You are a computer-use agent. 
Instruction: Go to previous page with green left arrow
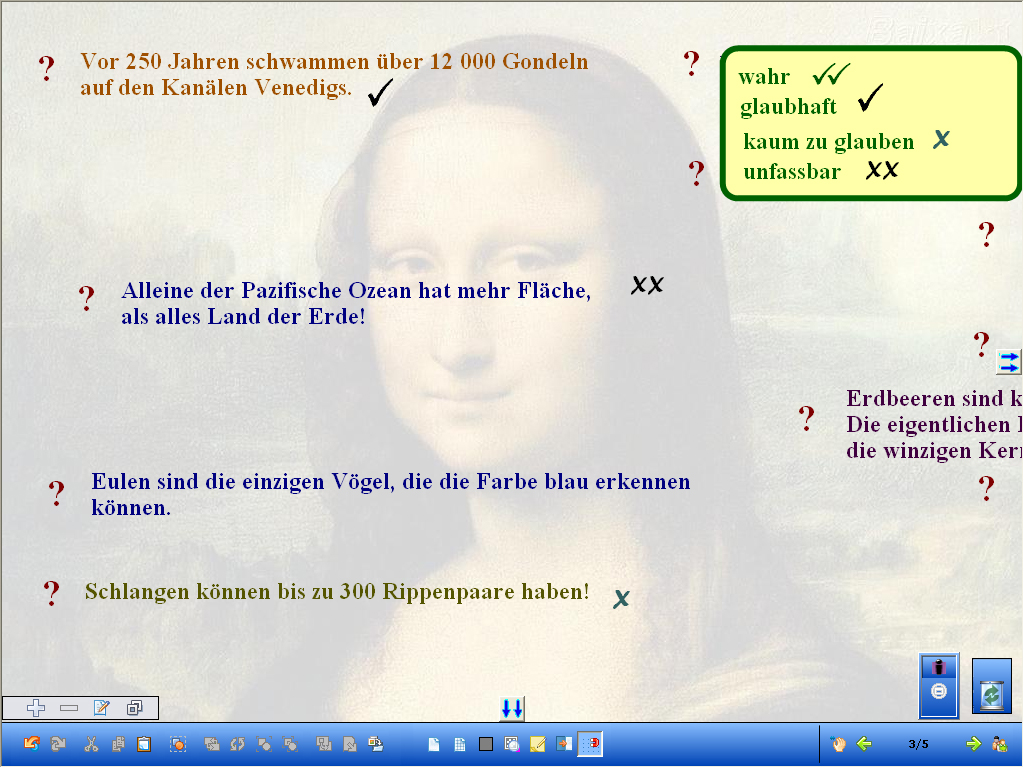[865, 743]
